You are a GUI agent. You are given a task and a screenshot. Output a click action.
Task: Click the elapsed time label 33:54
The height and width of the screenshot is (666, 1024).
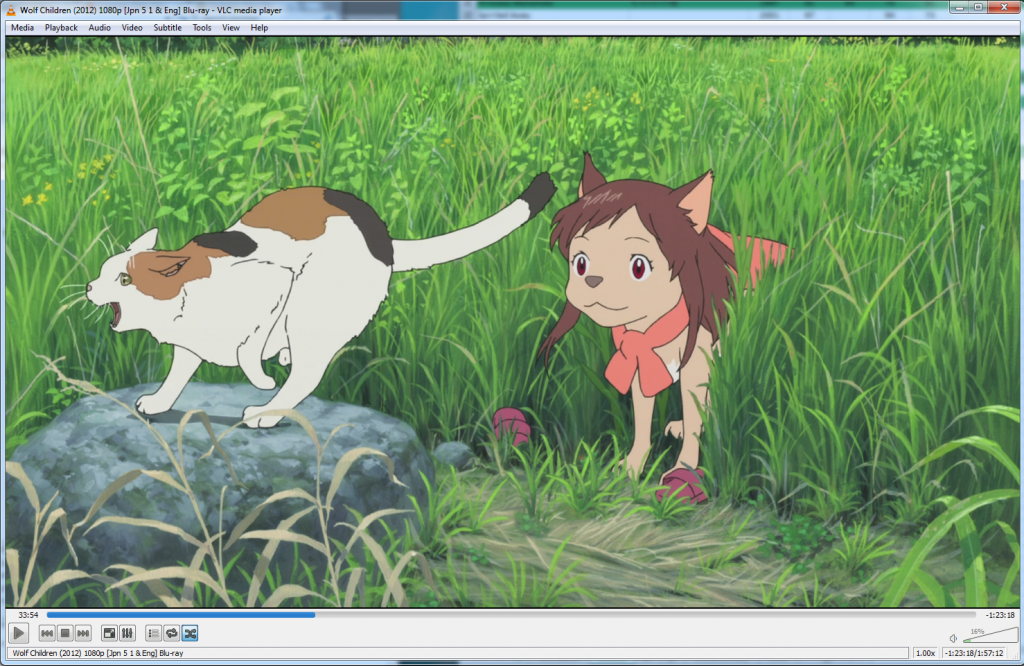tap(28, 615)
